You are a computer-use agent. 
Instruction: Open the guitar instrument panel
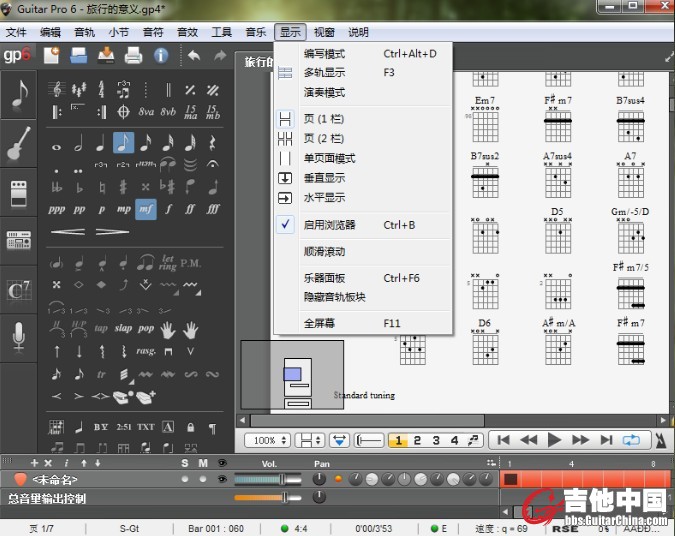click(x=18, y=144)
